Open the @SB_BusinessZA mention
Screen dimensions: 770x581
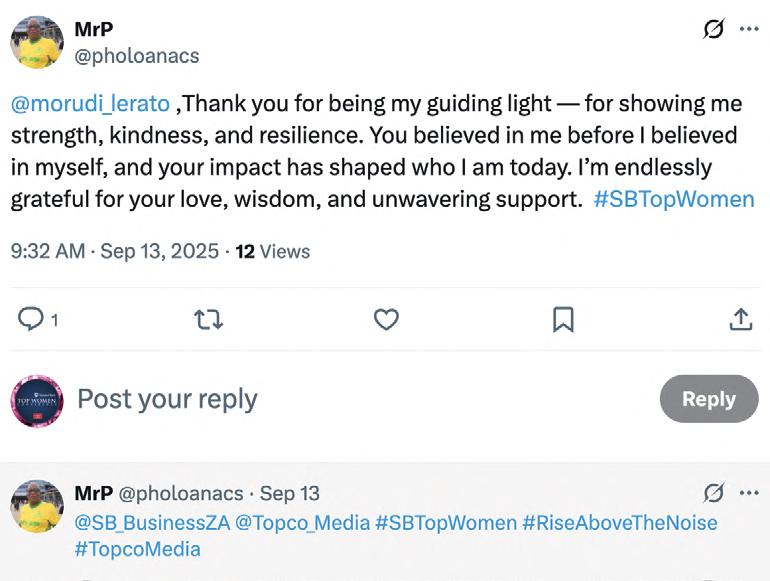151,522
